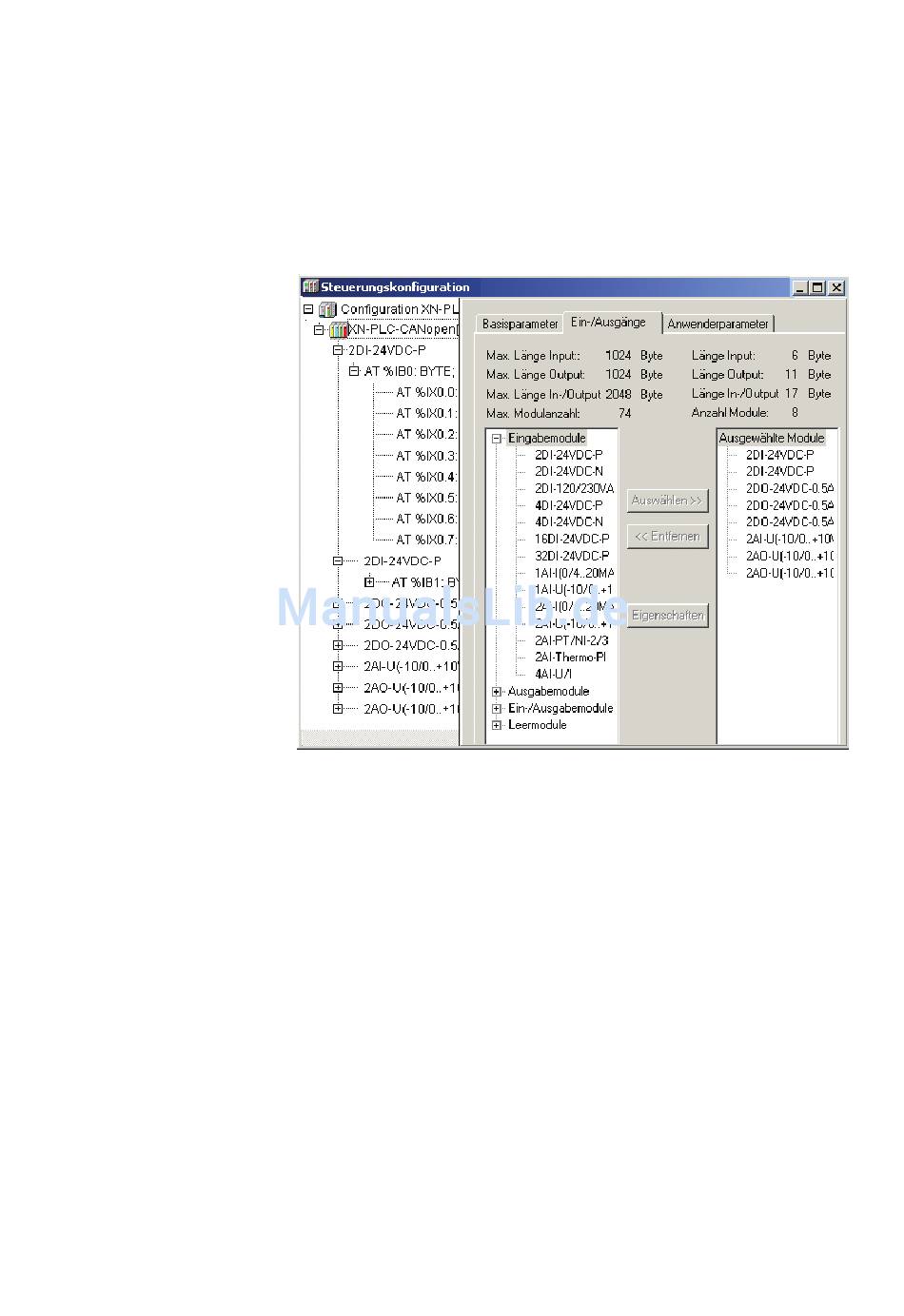
Task: Expand the Ein-/Ausgabemodule group
Action: pos(496,709)
